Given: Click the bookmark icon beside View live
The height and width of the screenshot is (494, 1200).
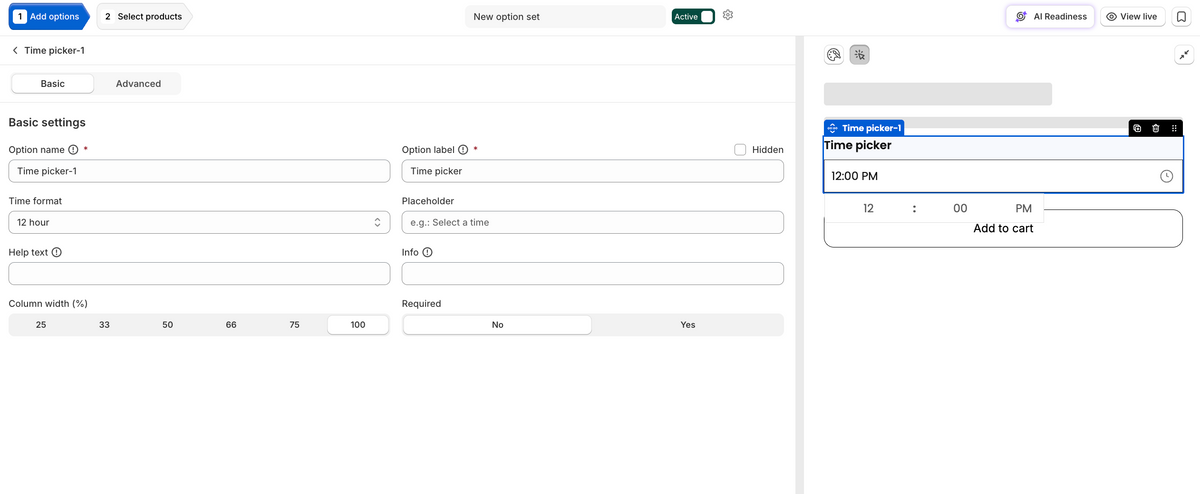Looking at the screenshot, I should coord(1181,16).
